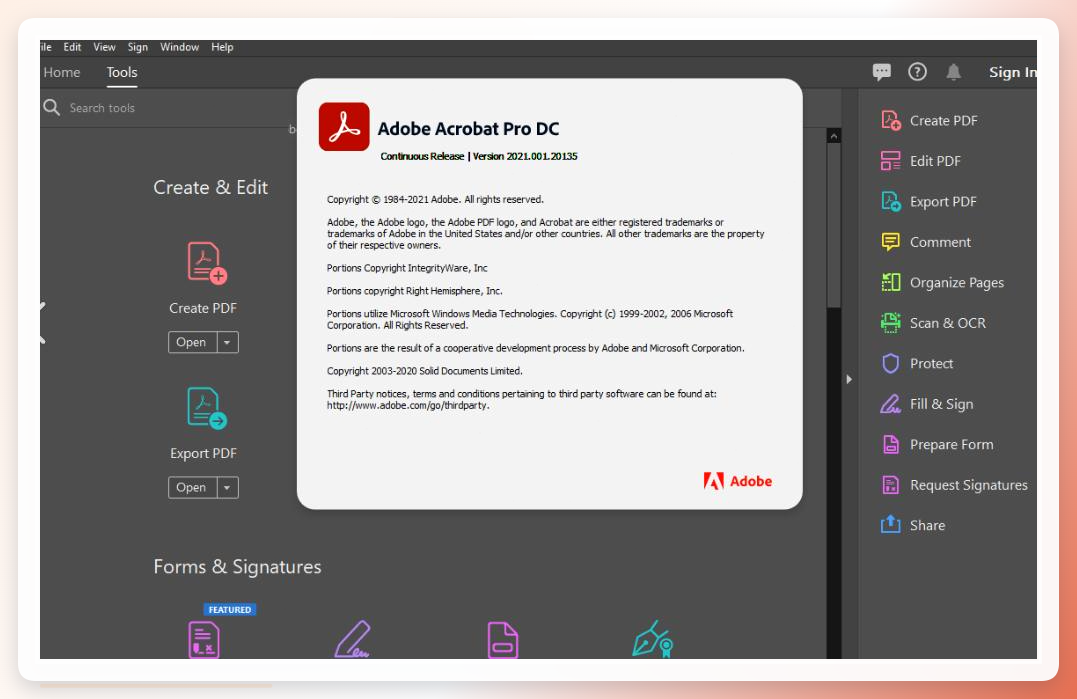Select the Protect shield icon

pos(890,363)
